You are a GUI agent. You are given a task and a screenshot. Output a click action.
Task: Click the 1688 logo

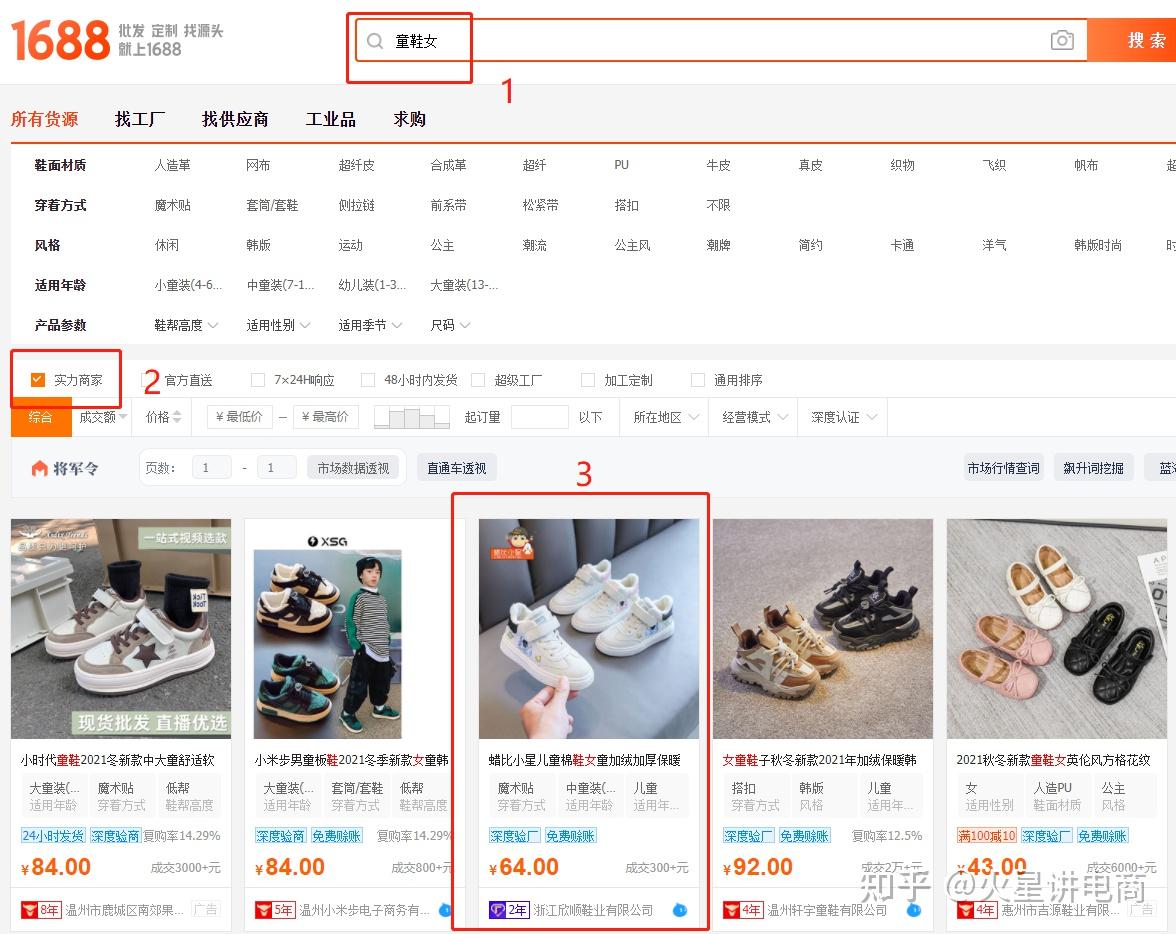[60, 40]
